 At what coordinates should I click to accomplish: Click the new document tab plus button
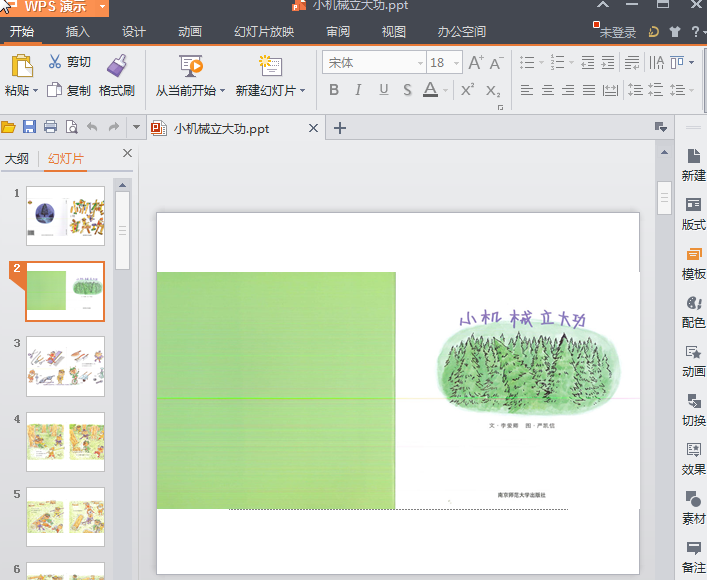pyautogui.click(x=340, y=128)
